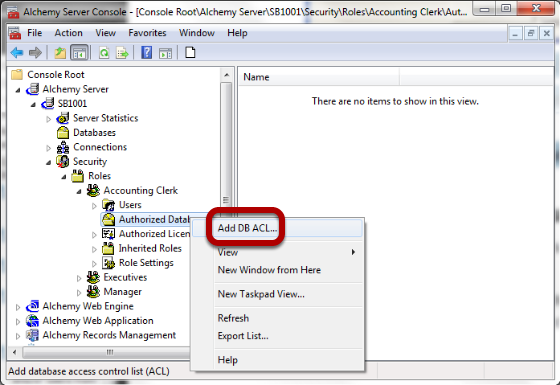Viewport: 560px width, 385px height.
Task: Collapse the SB1001 node
Action: click(x=33, y=105)
